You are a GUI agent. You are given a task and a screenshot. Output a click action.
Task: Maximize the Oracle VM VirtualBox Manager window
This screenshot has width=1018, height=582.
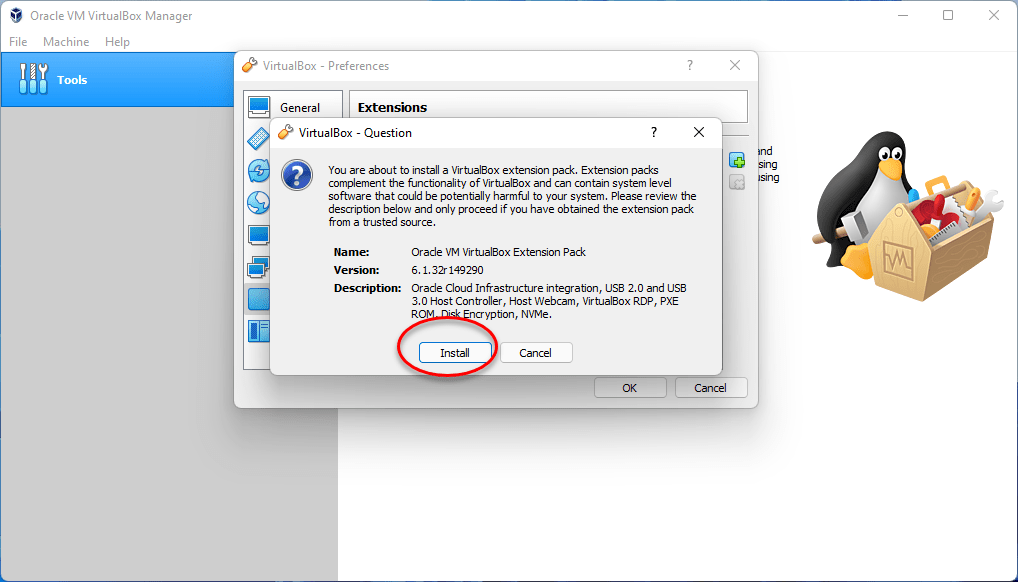pyautogui.click(x=948, y=16)
